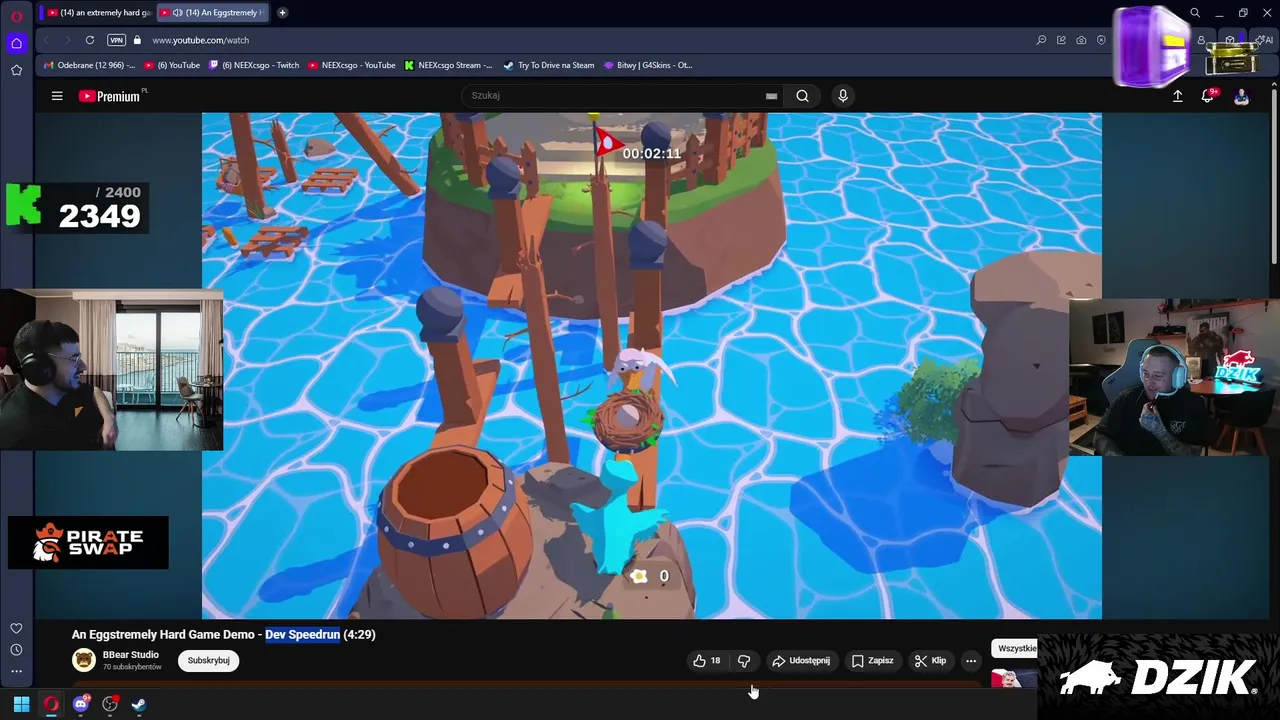The image size is (1280, 720).
Task: Mute the tab audio speaker icon
Action: [x=178, y=12]
